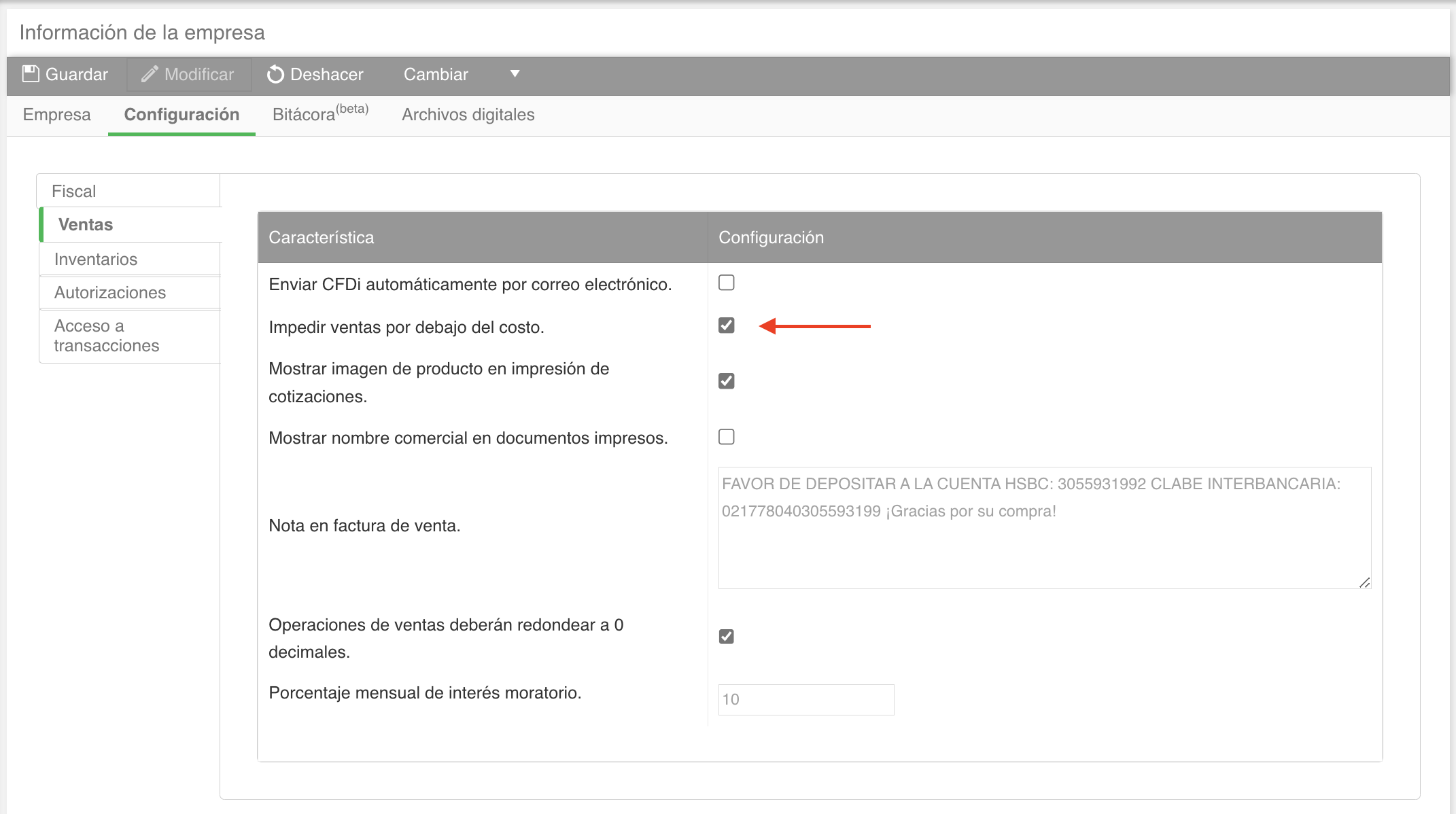Open the Inventarios side section
The height and width of the screenshot is (814, 1456).
(x=129, y=259)
